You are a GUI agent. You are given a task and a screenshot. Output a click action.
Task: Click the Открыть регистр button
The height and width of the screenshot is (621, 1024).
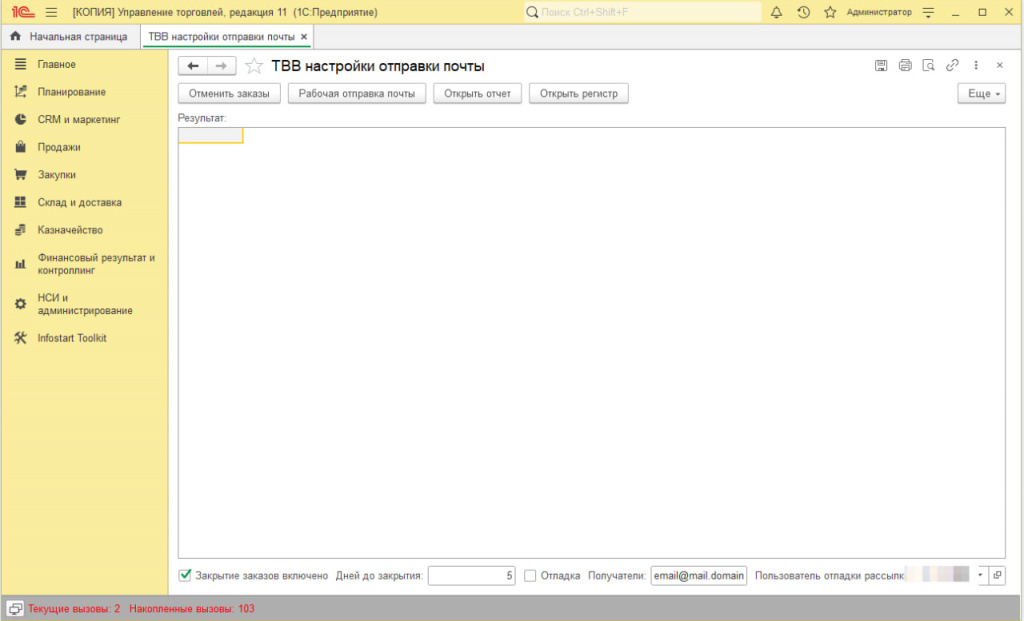point(579,93)
